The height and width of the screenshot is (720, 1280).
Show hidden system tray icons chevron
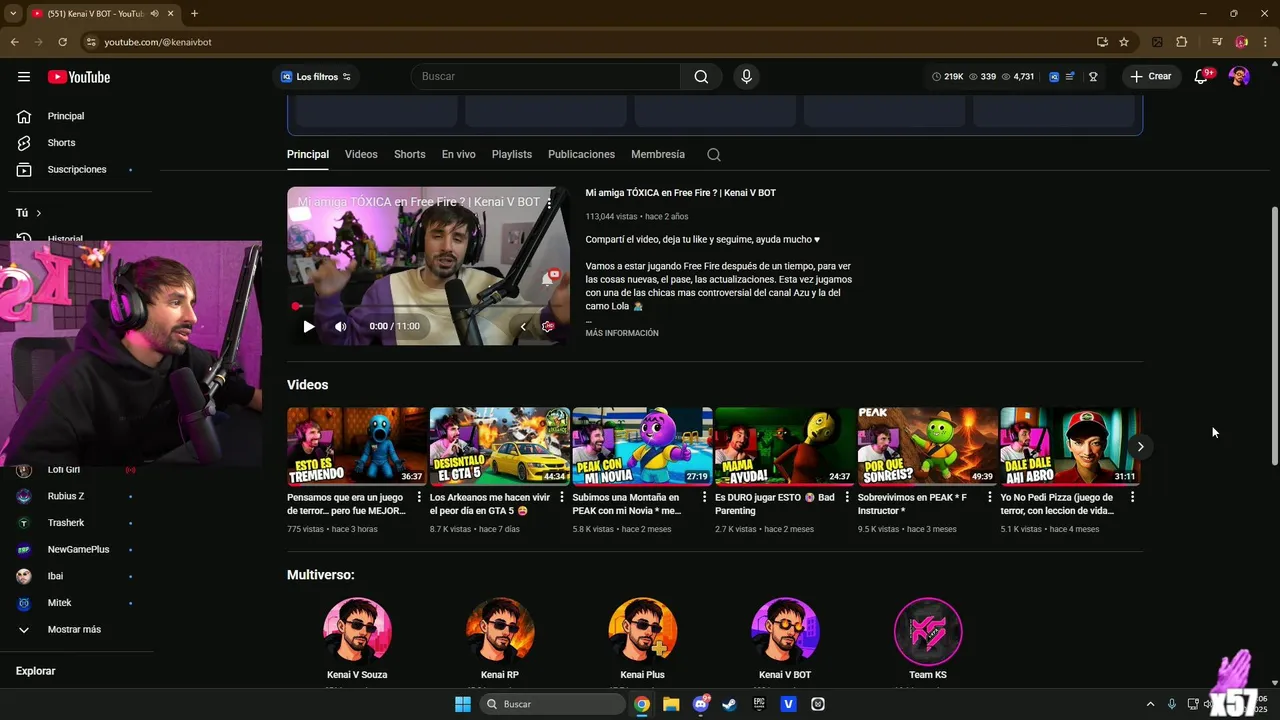click(1150, 704)
